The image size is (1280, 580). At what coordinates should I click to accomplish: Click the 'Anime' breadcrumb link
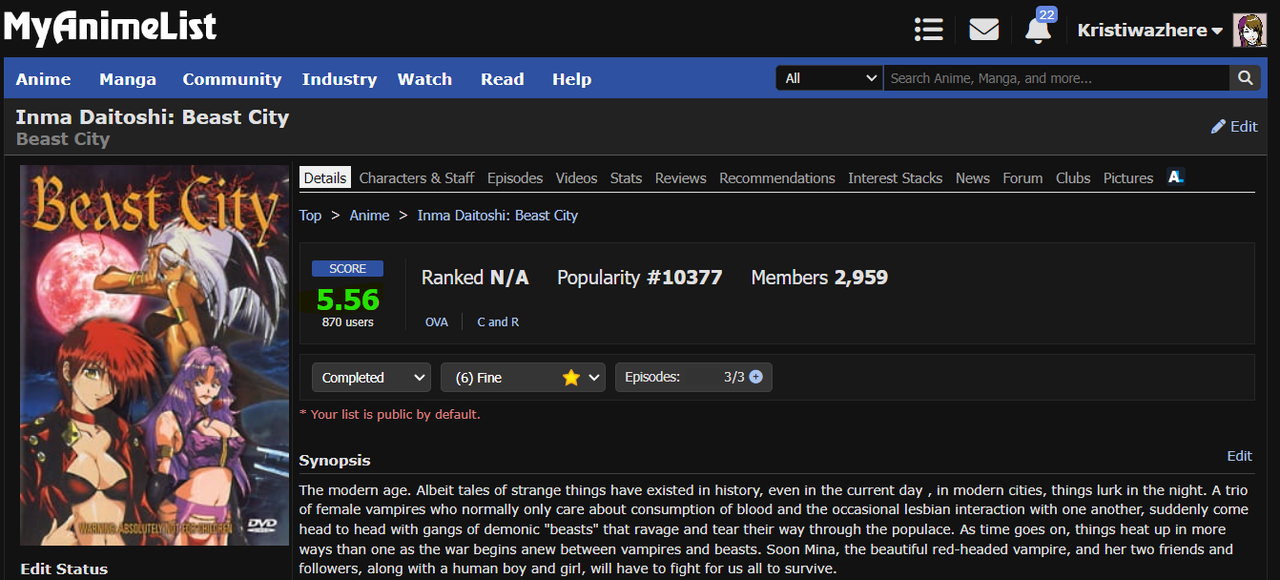pyautogui.click(x=369, y=215)
